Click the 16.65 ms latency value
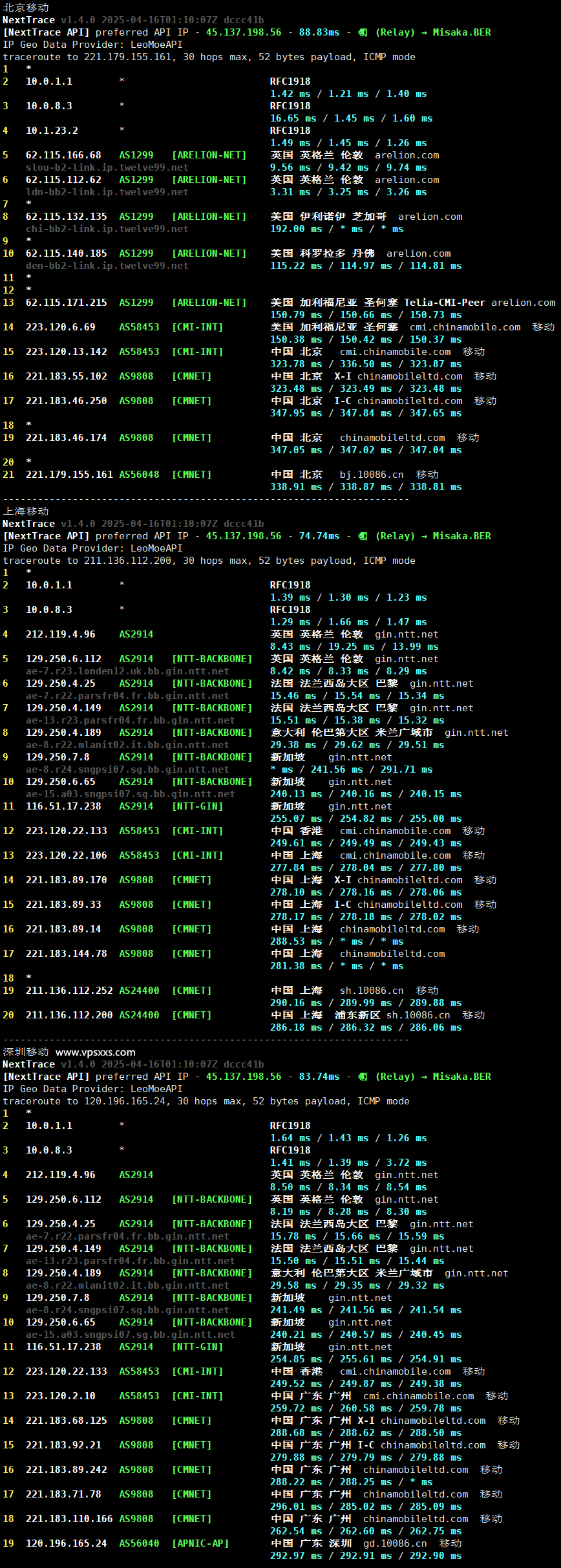Viewport: 561px width, 1568px height. (293, 118)
